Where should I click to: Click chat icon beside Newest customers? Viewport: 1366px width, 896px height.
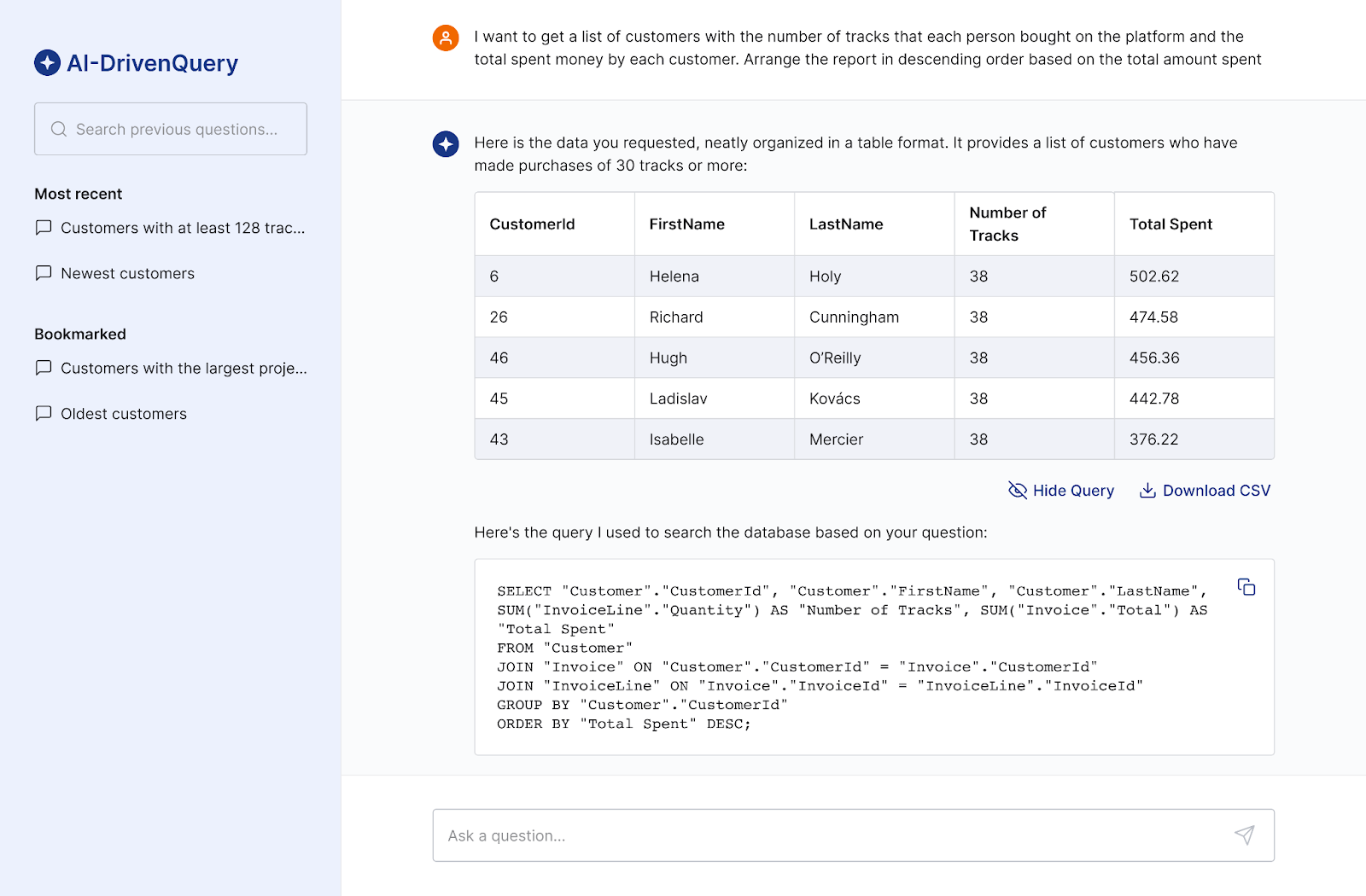click(44, 273)
